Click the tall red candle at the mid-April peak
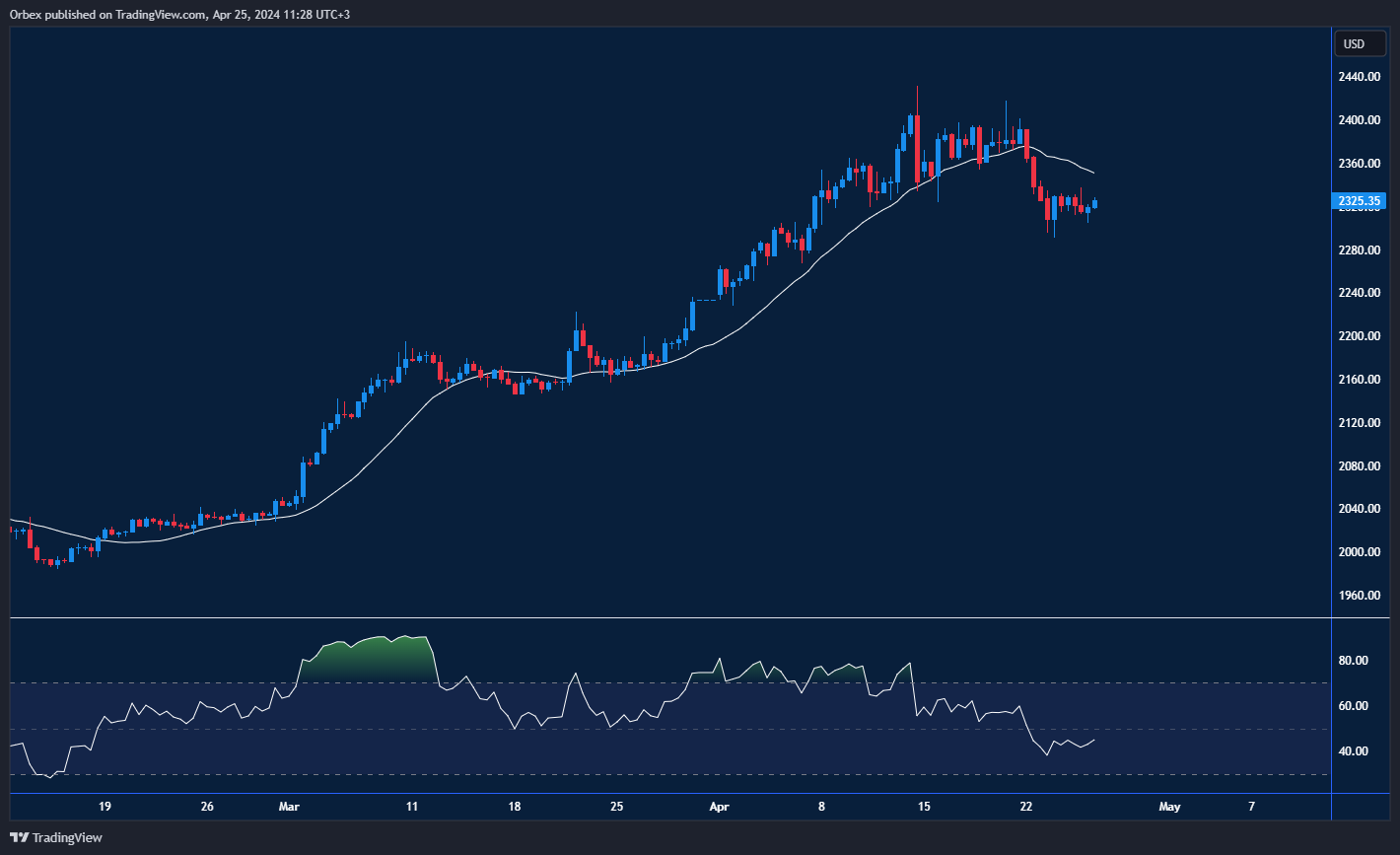1400x855 pixels. pos(917,148)
